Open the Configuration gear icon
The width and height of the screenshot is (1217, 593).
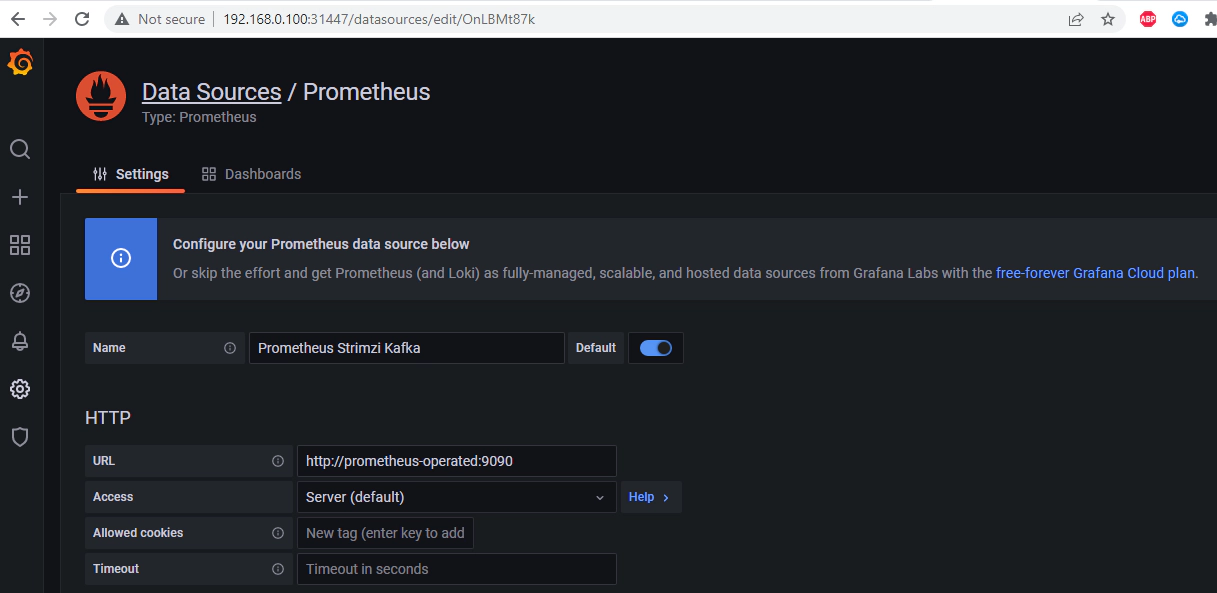[20, 389]
